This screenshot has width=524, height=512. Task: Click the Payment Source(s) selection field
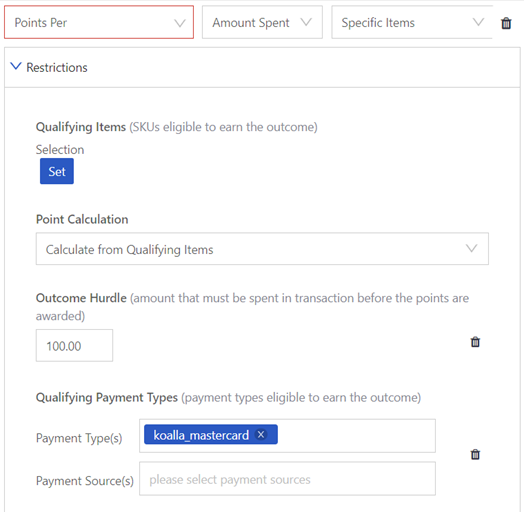pyautogui.click(x=287, y=479)
